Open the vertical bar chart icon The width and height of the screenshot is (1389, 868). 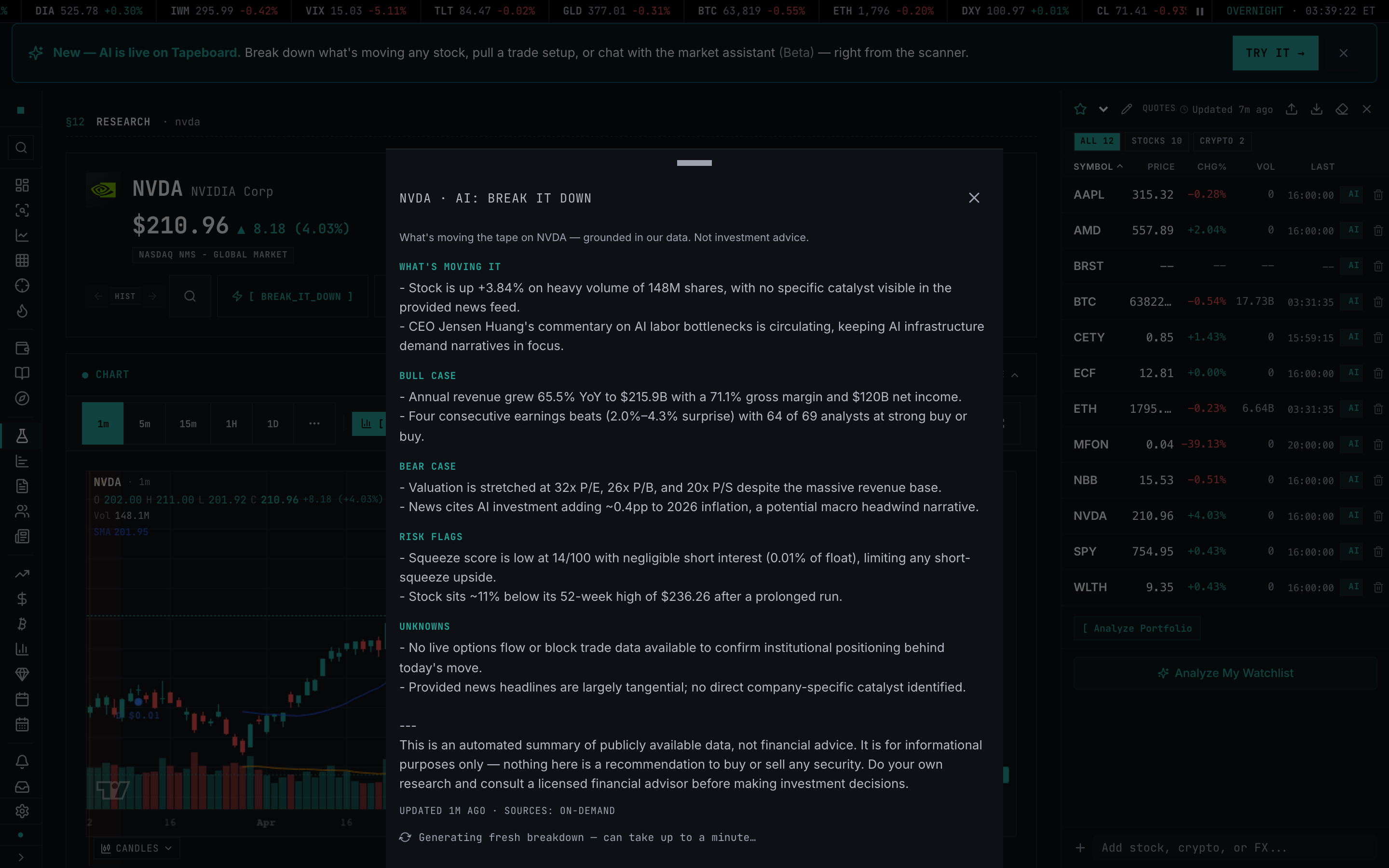(x=22, y=649)
